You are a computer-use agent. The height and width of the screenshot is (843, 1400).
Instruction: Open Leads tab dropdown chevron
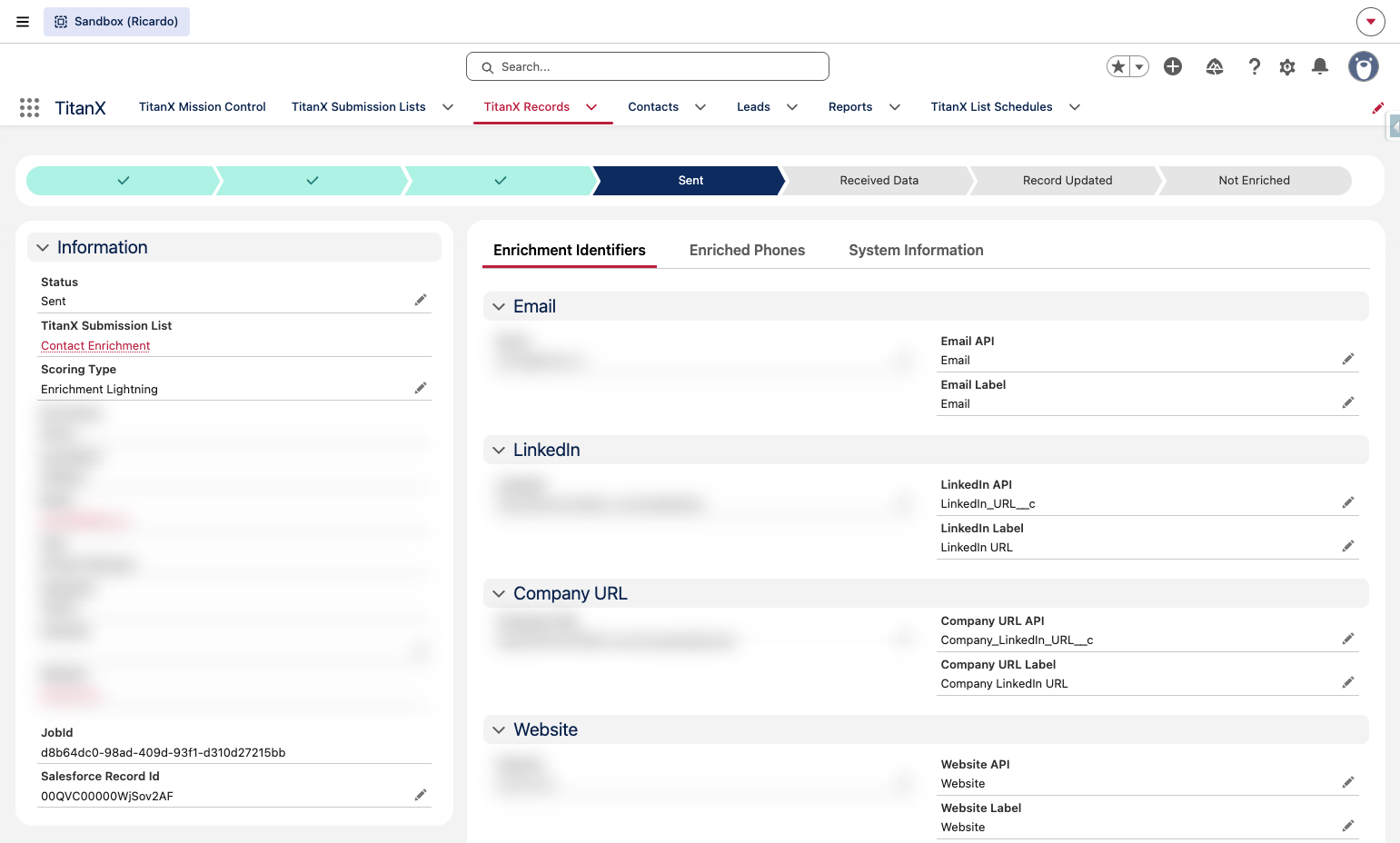[792, 107]
